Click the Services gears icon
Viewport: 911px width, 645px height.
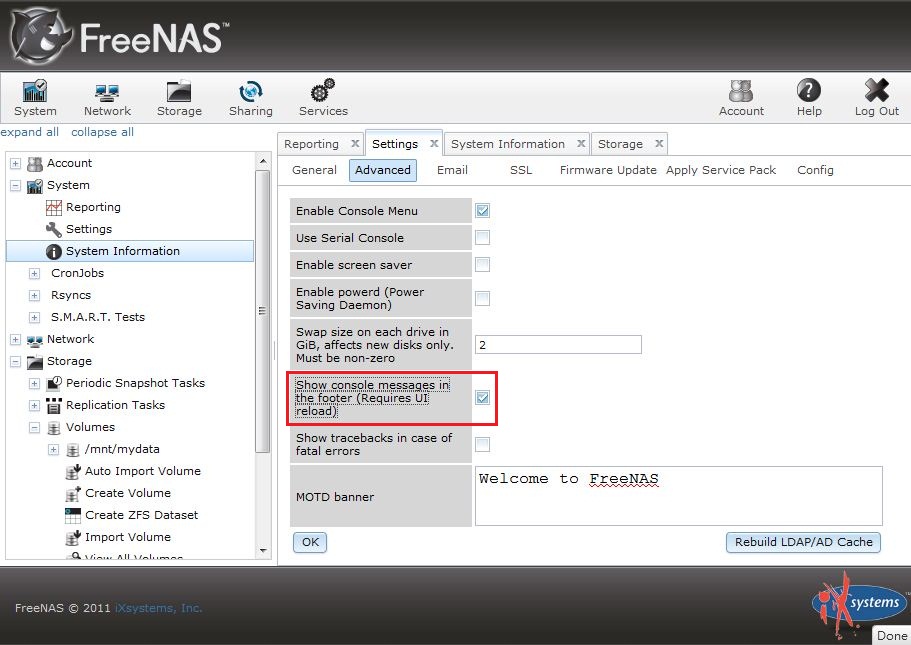(x=323, y=92)
